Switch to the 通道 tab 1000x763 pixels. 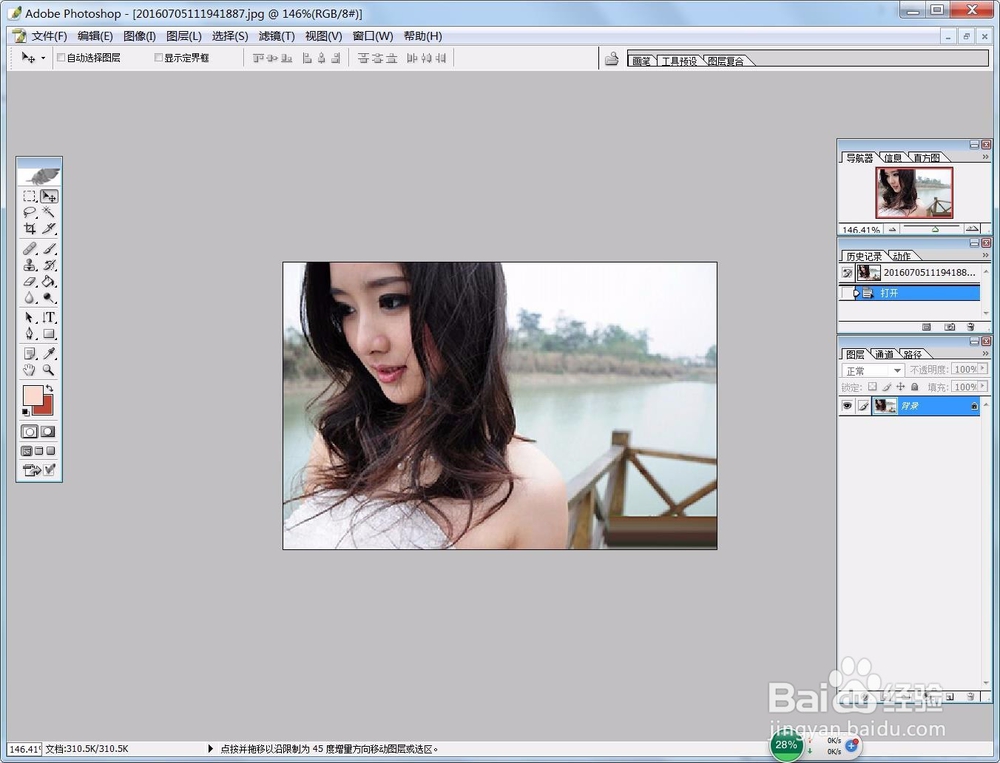(885, 354)
